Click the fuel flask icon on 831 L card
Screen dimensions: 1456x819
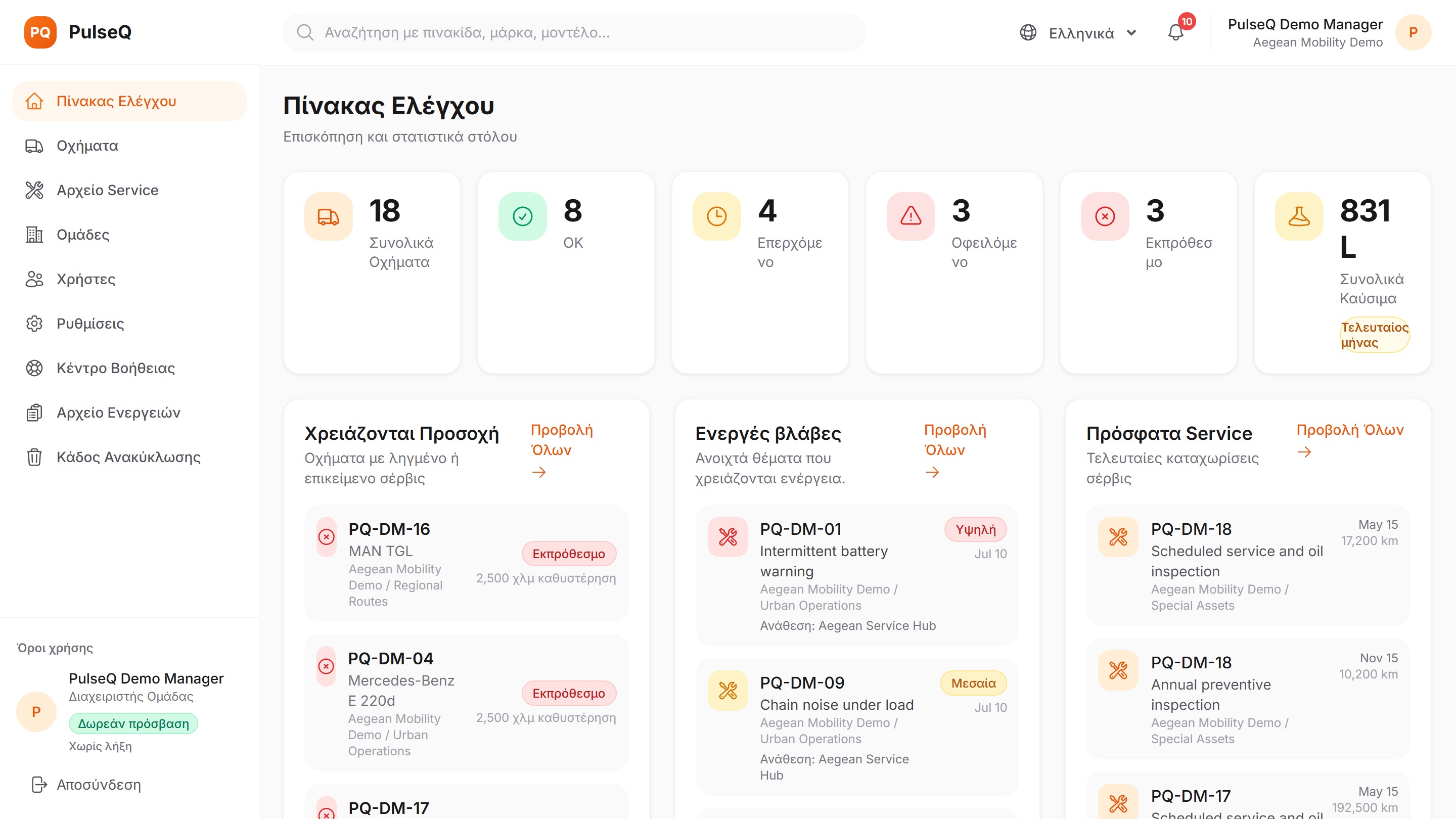coord(1299,216)
